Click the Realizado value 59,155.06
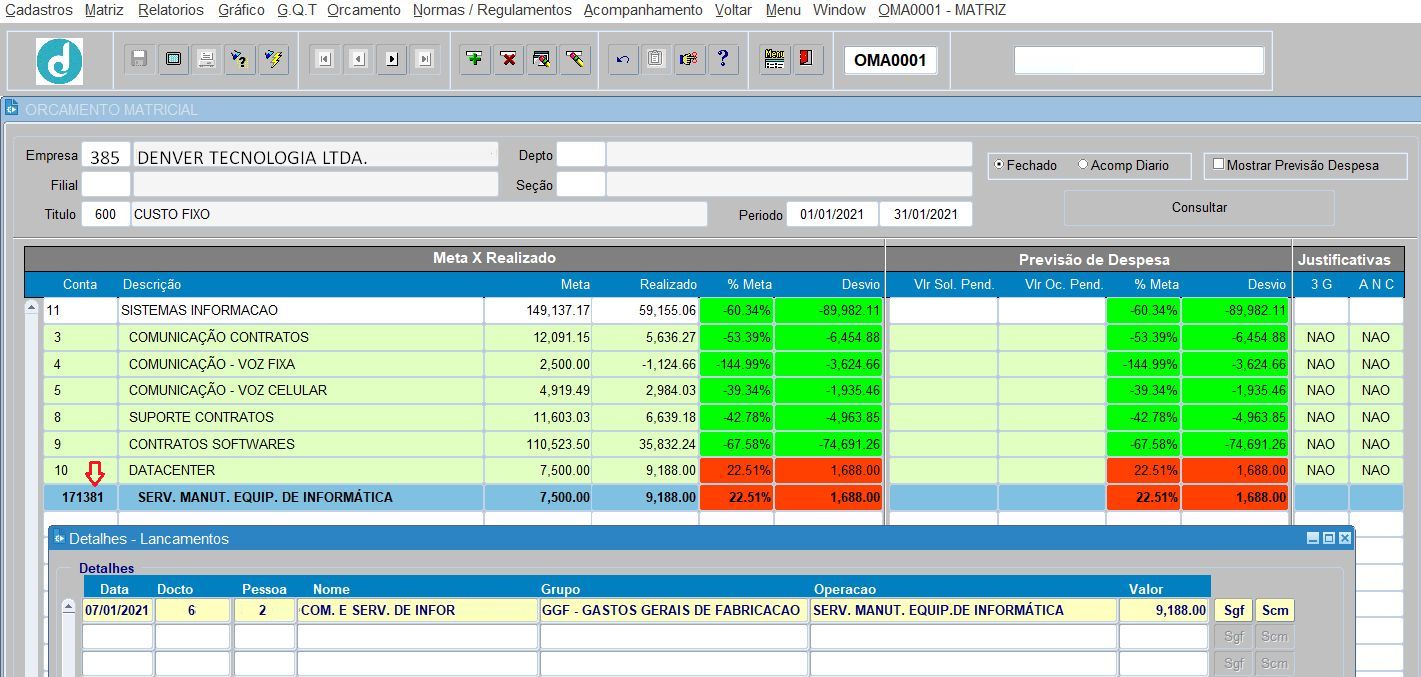The width and height of the screenshot is (1421, 677). pyautogui.click(x=645, y=310)
